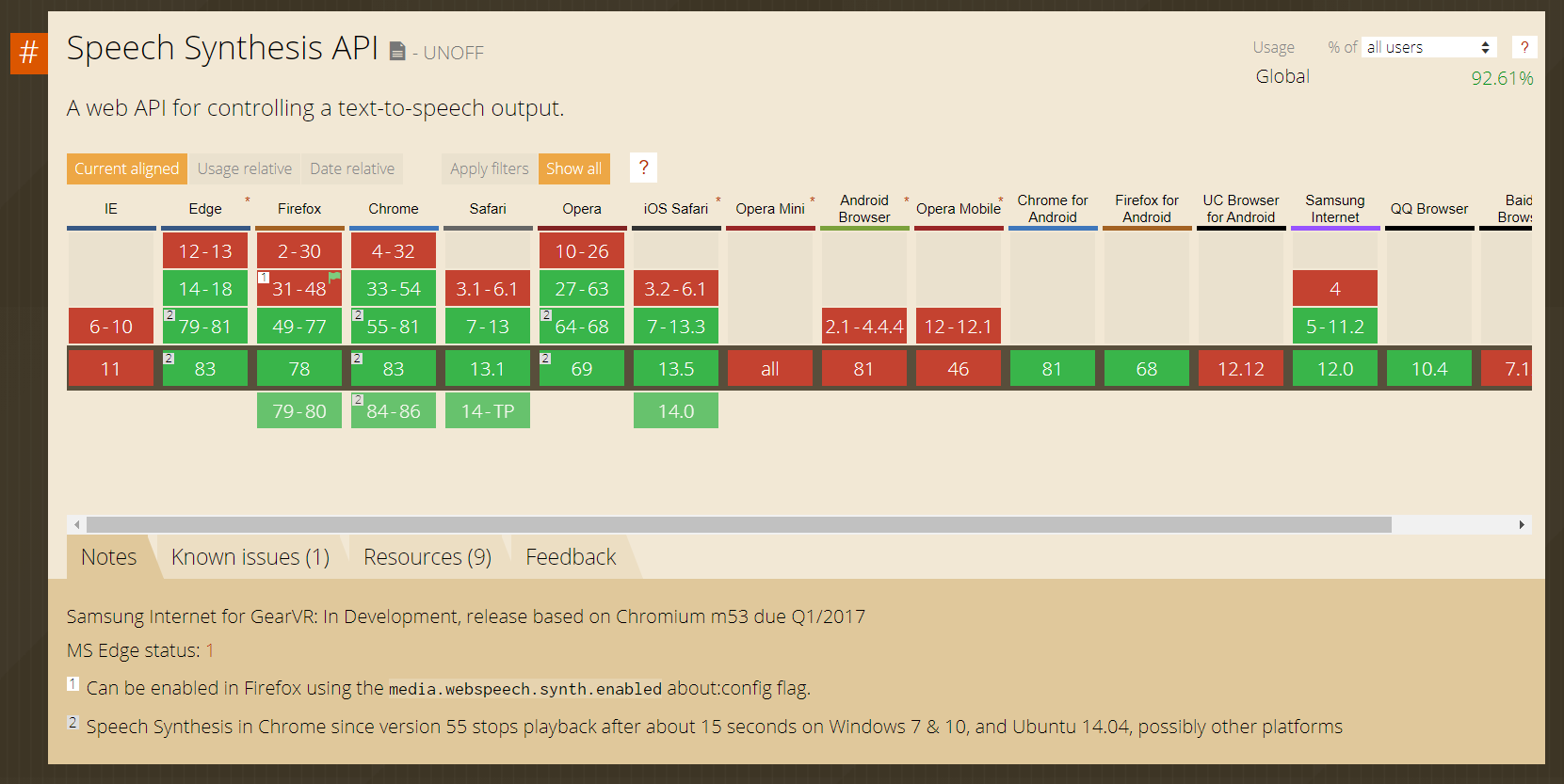1564x784 pixels.
Task: Select the Firefox 79-80 cell
Action: tap(299, 410)
